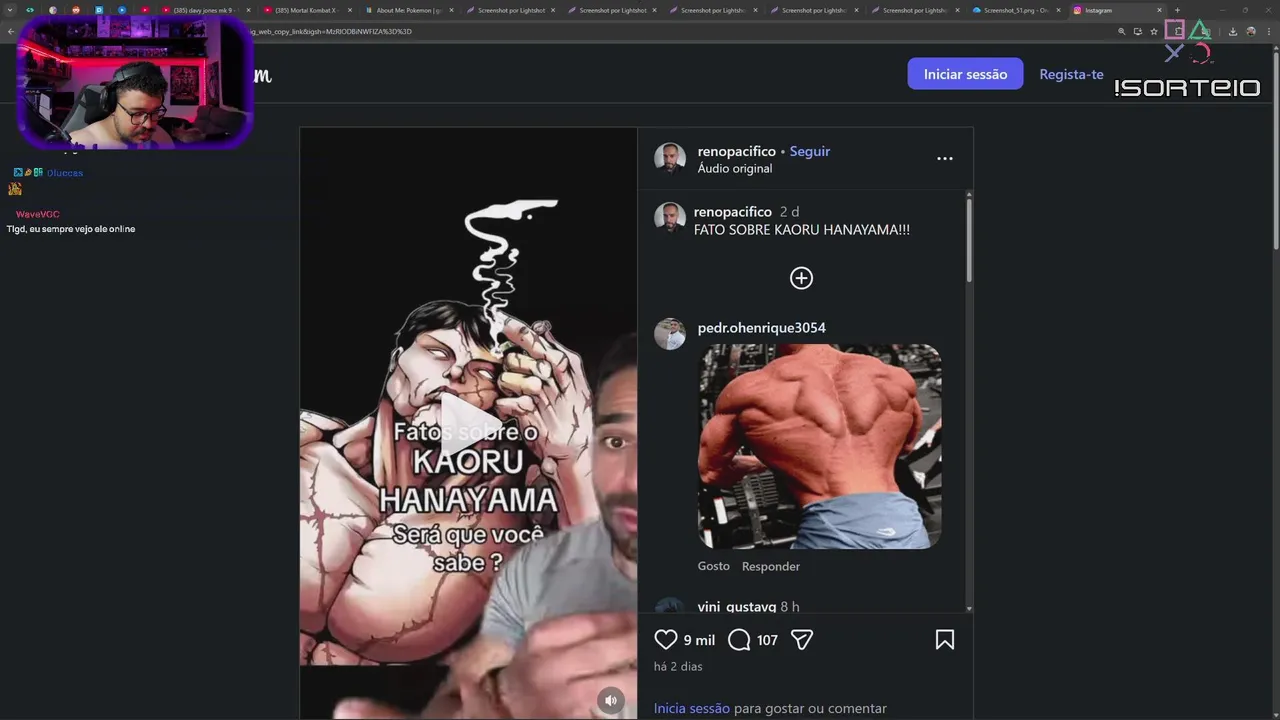The height and width of the screenshot is (720, 1280).
Task: Open the three-dot post options menu
Action: click(x=944, y=159)
